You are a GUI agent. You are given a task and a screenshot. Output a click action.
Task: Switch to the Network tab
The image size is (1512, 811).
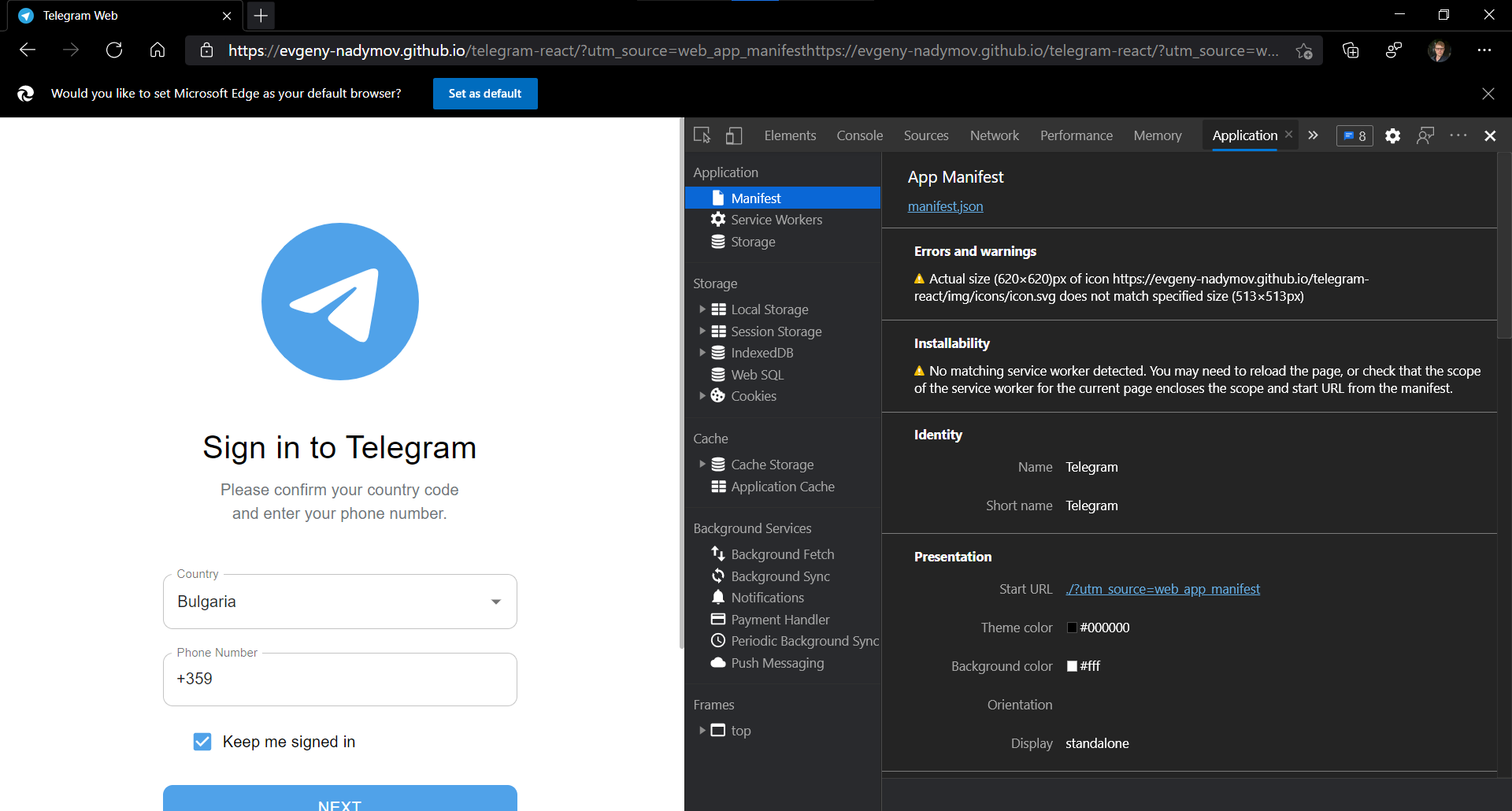point(994,135)
